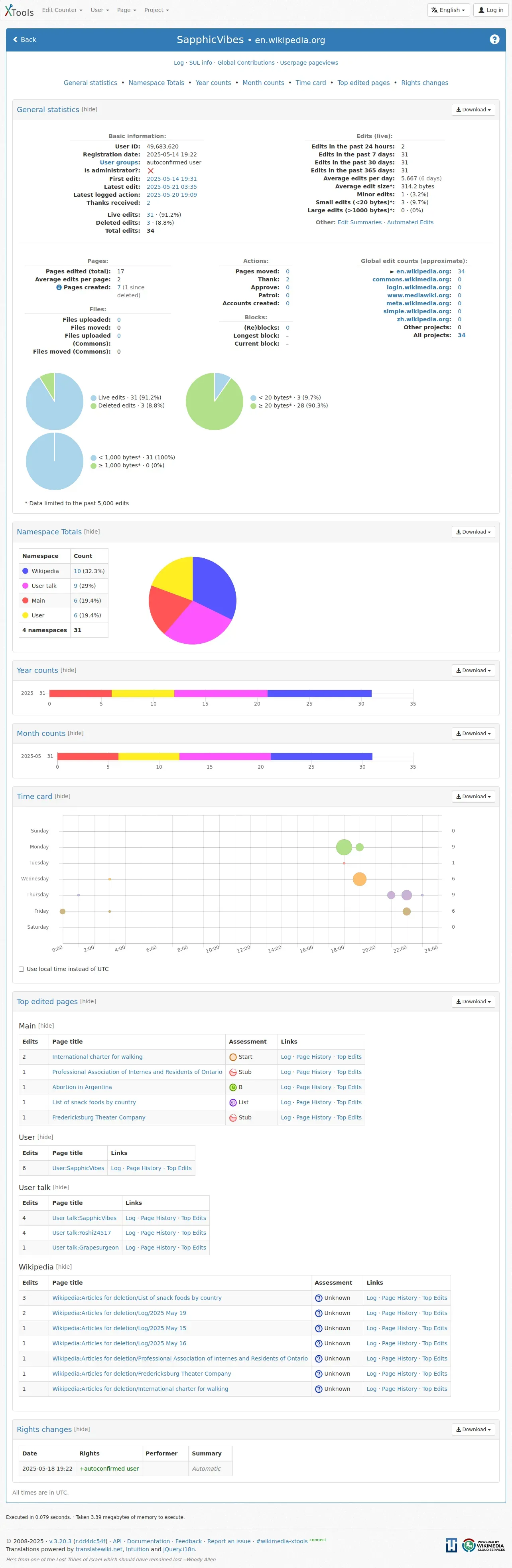Screen dimensions: 512x1568
Task: Jump to Namespace Totals section link
Action: [x=156, y=83]
